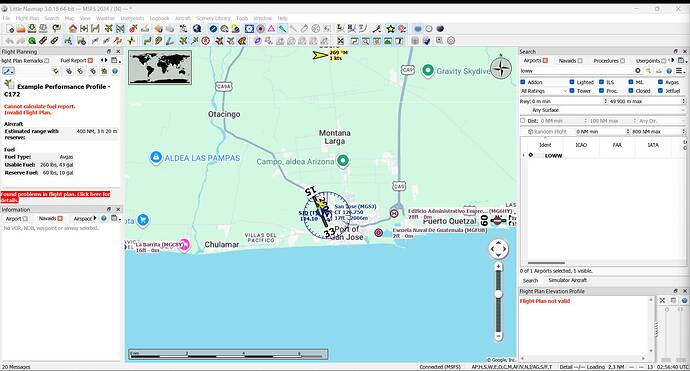
Task: Adjust the 800 NM max stepper
Action: pos(683,131)
